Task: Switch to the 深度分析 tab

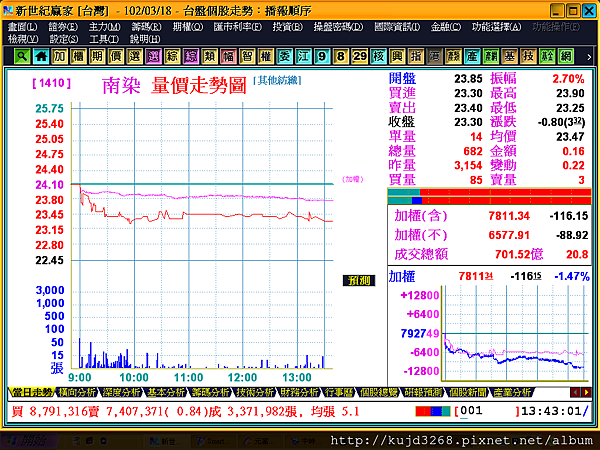Action: click(x=121, y=392)
